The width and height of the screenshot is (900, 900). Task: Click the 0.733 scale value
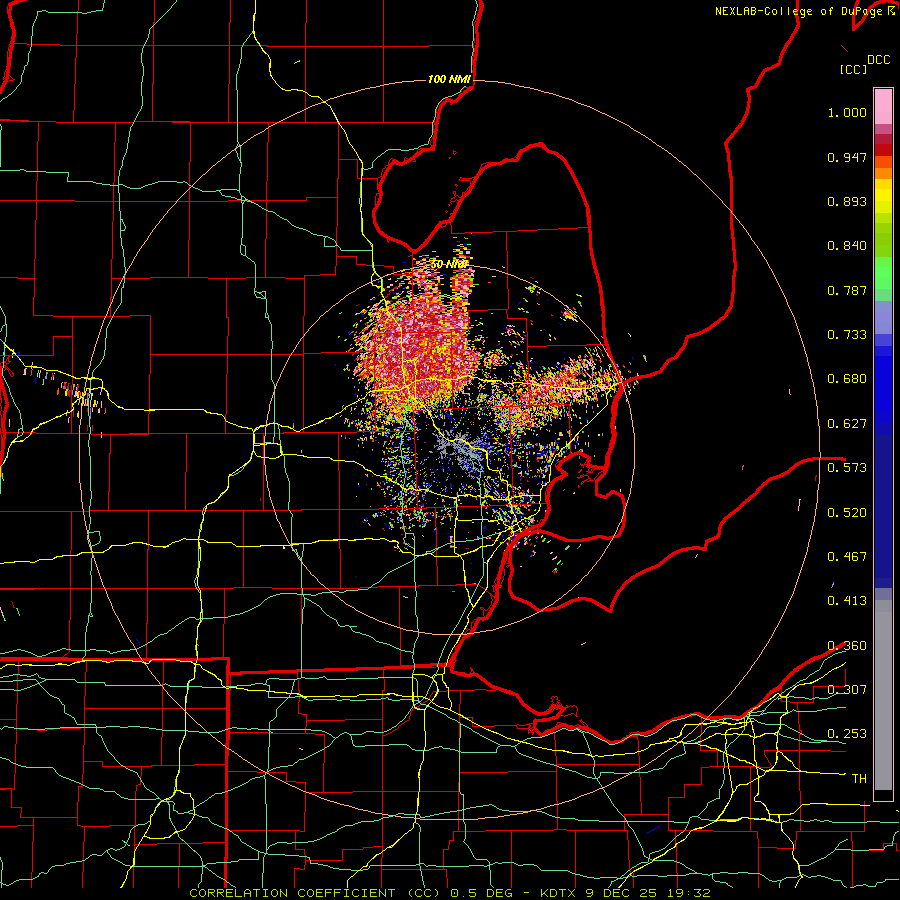847,335
